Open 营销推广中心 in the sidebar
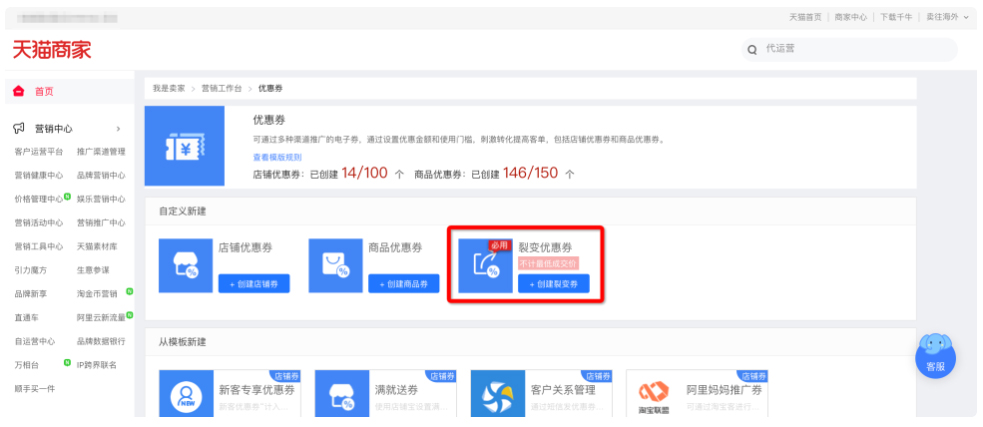 [101, 223]
